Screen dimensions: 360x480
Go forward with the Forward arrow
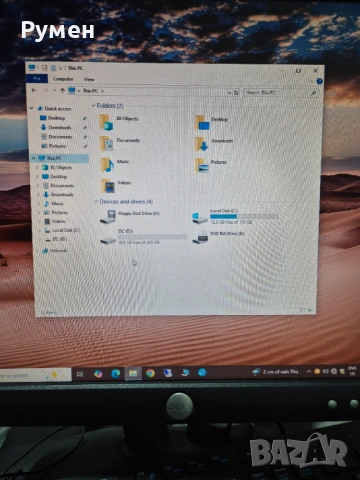(46, 90)
